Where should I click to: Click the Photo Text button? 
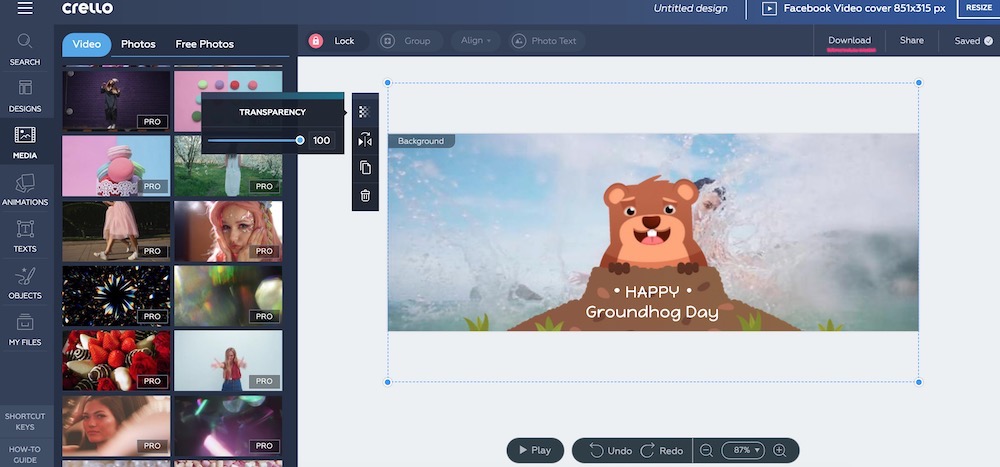[547, 41]
